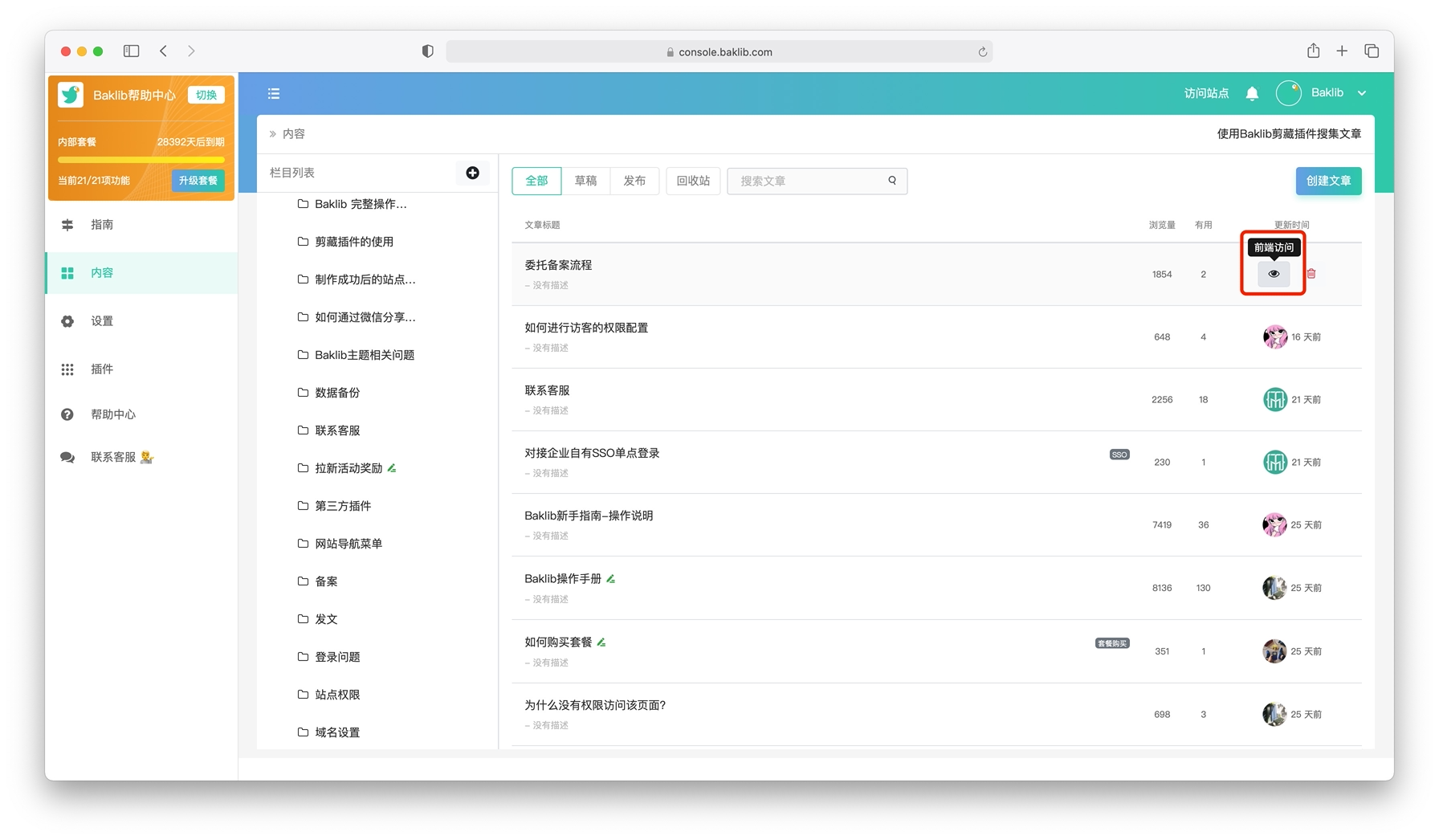Click the eye preview icon for 委托备案流程
The image size is (1439, 840).
tap(1274, 274)
